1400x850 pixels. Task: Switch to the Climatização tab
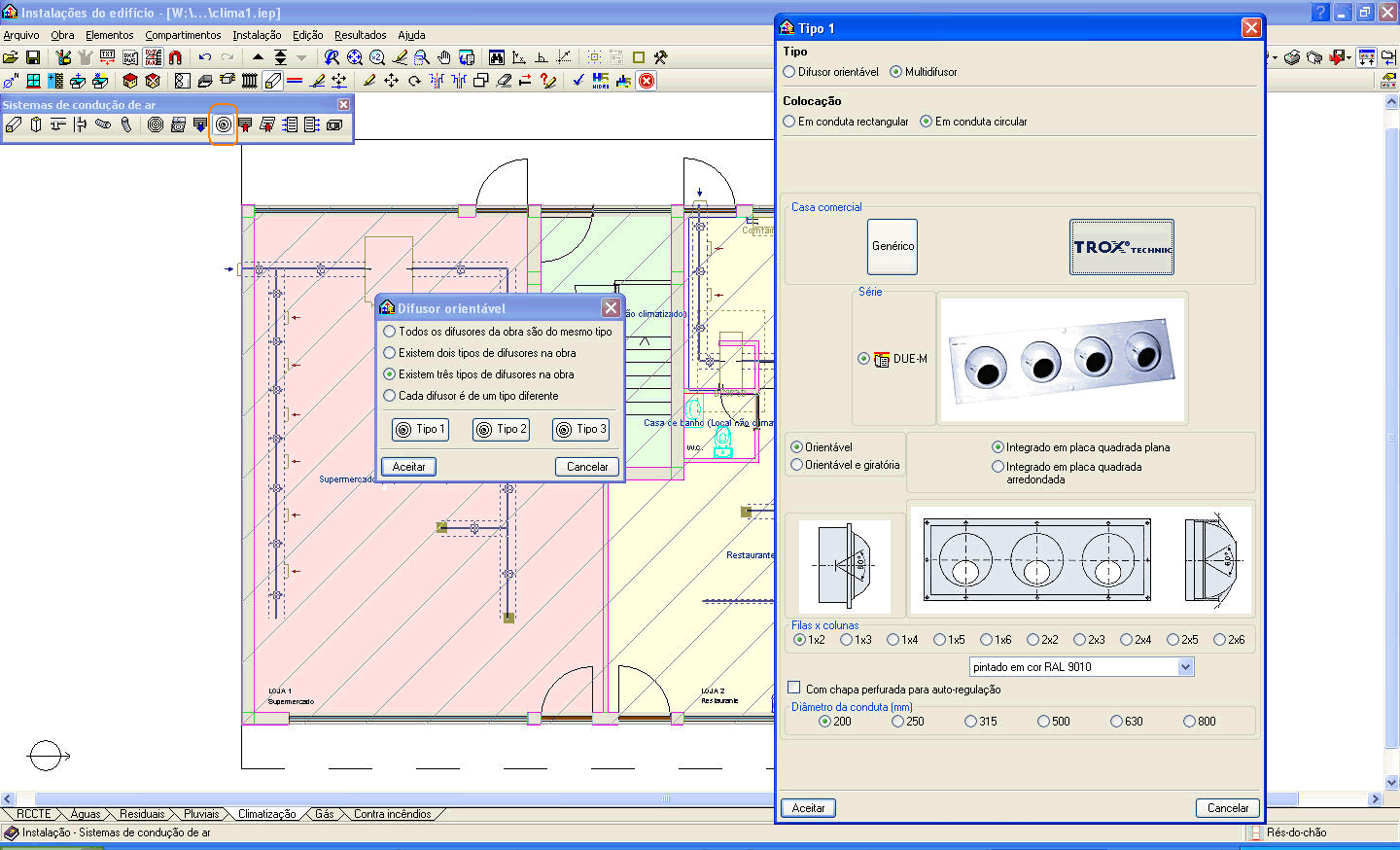(x=266, y=814)
